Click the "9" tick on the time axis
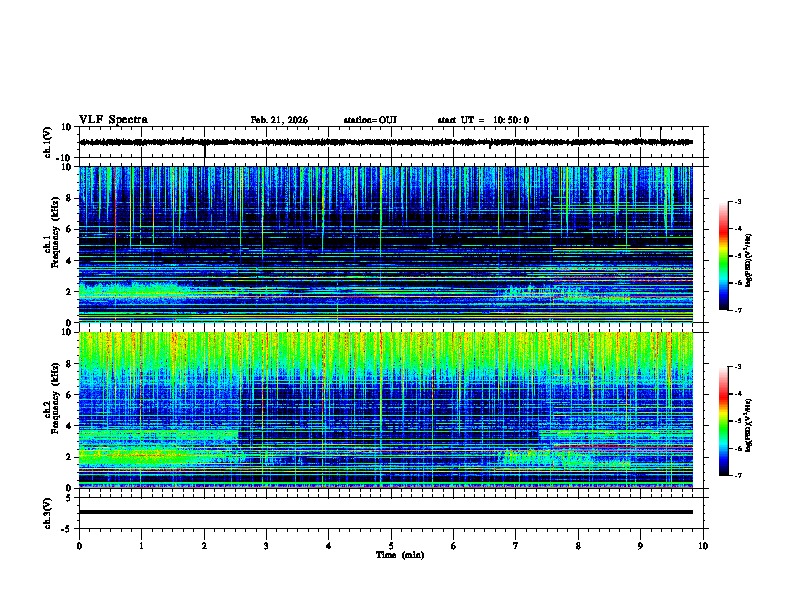Screen dimensions: 792x612 point(640,546)
